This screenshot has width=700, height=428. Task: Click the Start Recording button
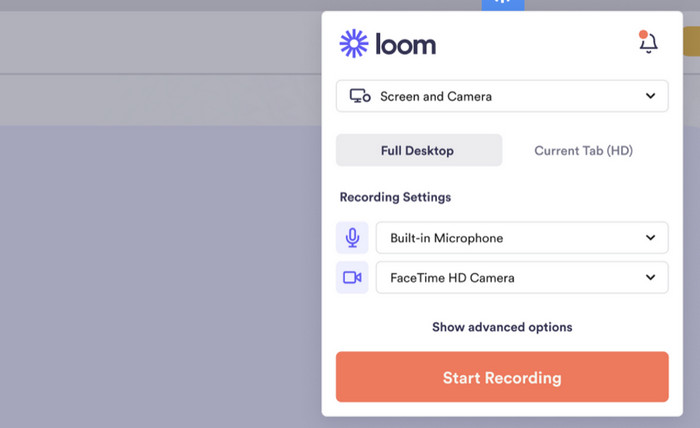point(502,377)
